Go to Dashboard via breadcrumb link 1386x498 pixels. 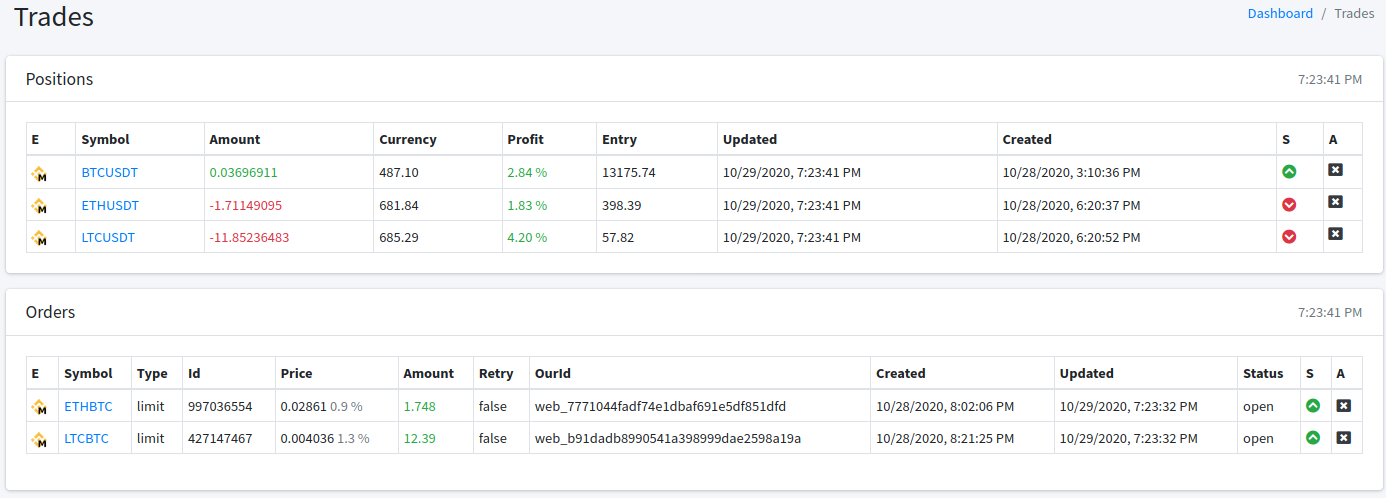click(x=1280, y=14)
